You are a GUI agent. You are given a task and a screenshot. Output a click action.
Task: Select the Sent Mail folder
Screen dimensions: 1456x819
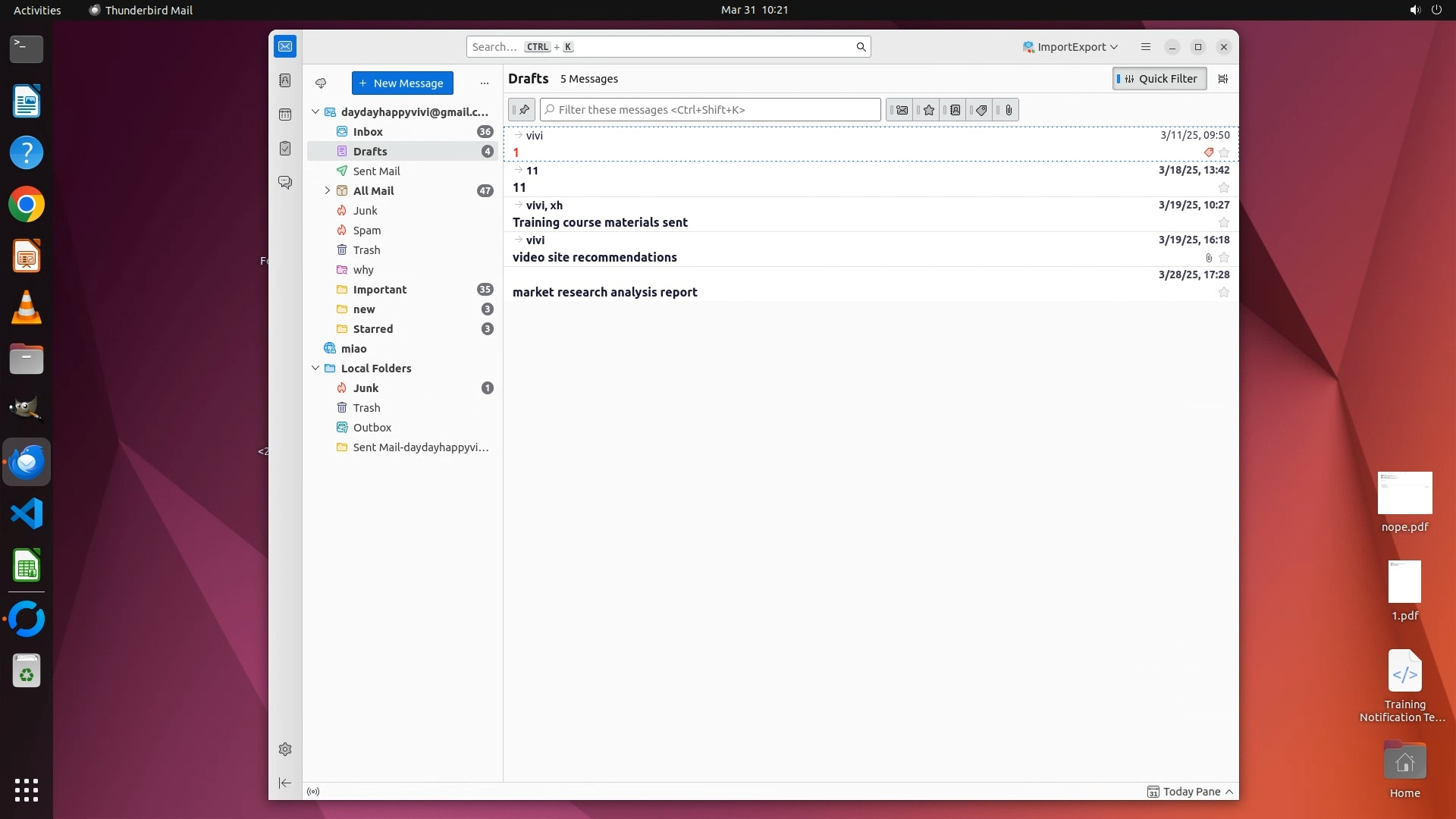tap(376, 171)
